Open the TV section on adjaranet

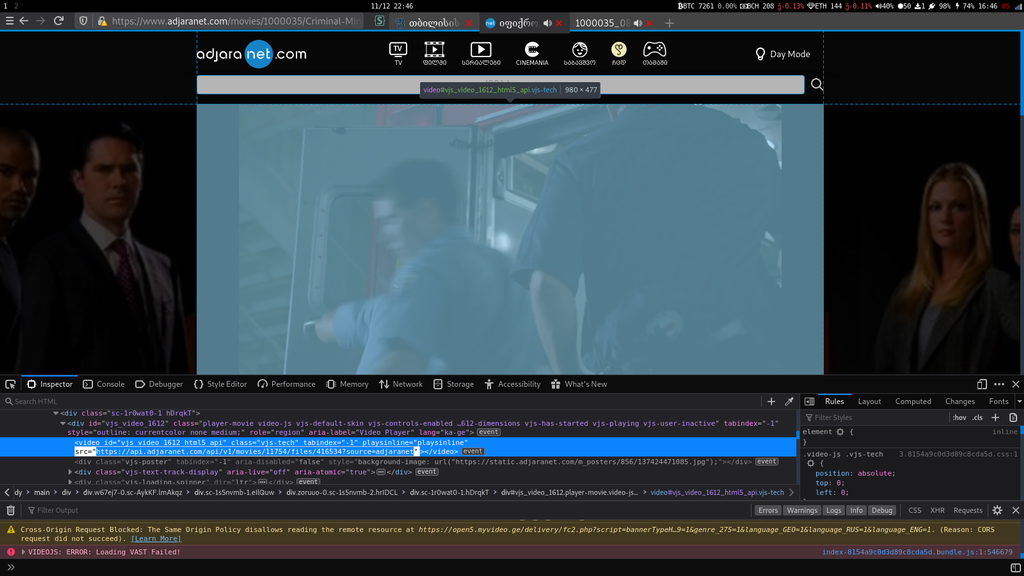coord(398,54)
